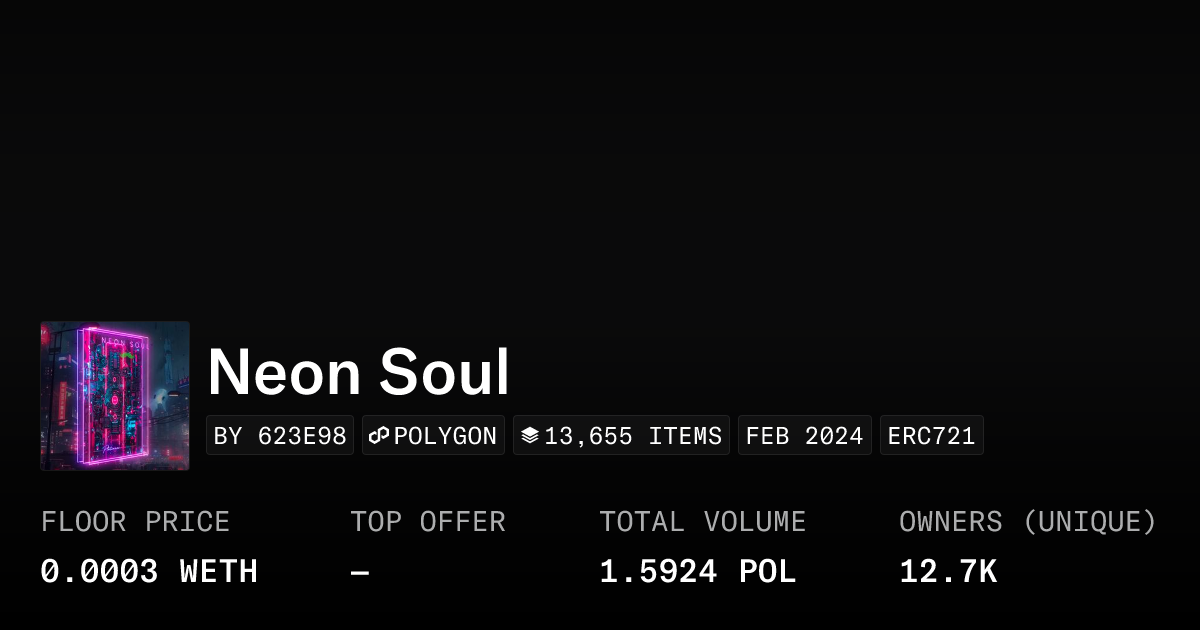The height and width of the screenshot is (630, 1200).
Task: Click the WETH currency unit in floor price
Action: click(x=218, y=572)
